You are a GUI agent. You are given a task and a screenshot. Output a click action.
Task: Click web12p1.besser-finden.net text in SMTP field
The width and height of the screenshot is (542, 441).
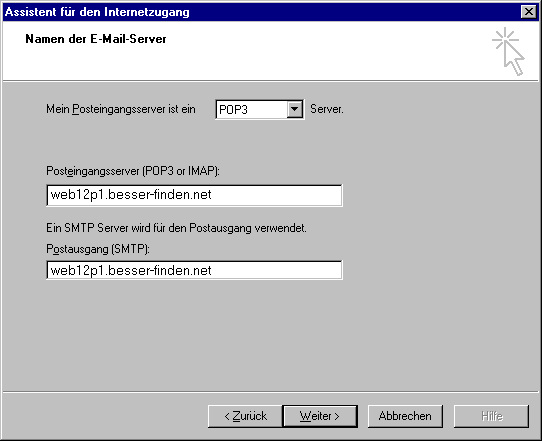tap(131, 270)
